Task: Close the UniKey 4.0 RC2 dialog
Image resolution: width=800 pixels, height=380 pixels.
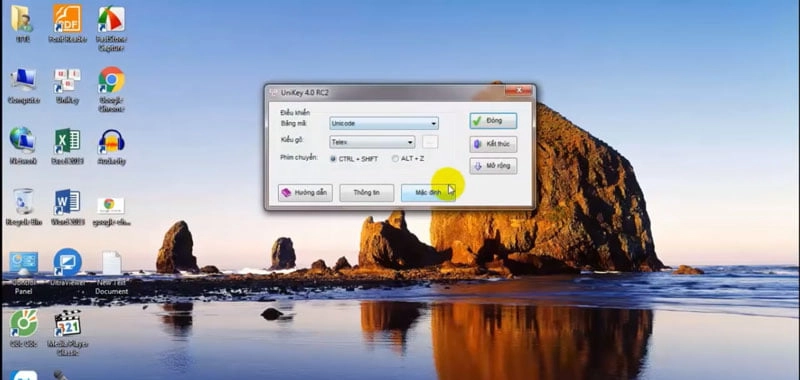Action: (x=519, y=91)
